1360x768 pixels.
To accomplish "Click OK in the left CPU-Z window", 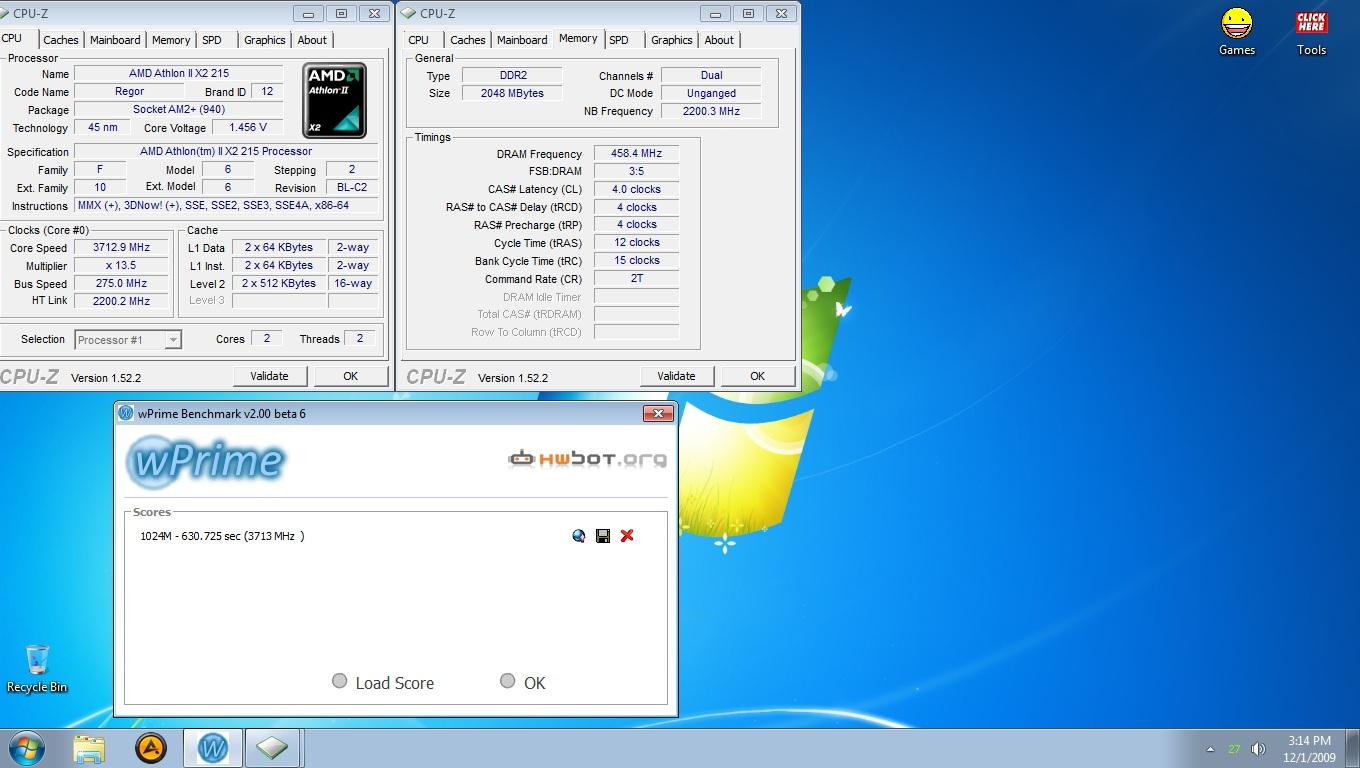I will coord(350,376).
